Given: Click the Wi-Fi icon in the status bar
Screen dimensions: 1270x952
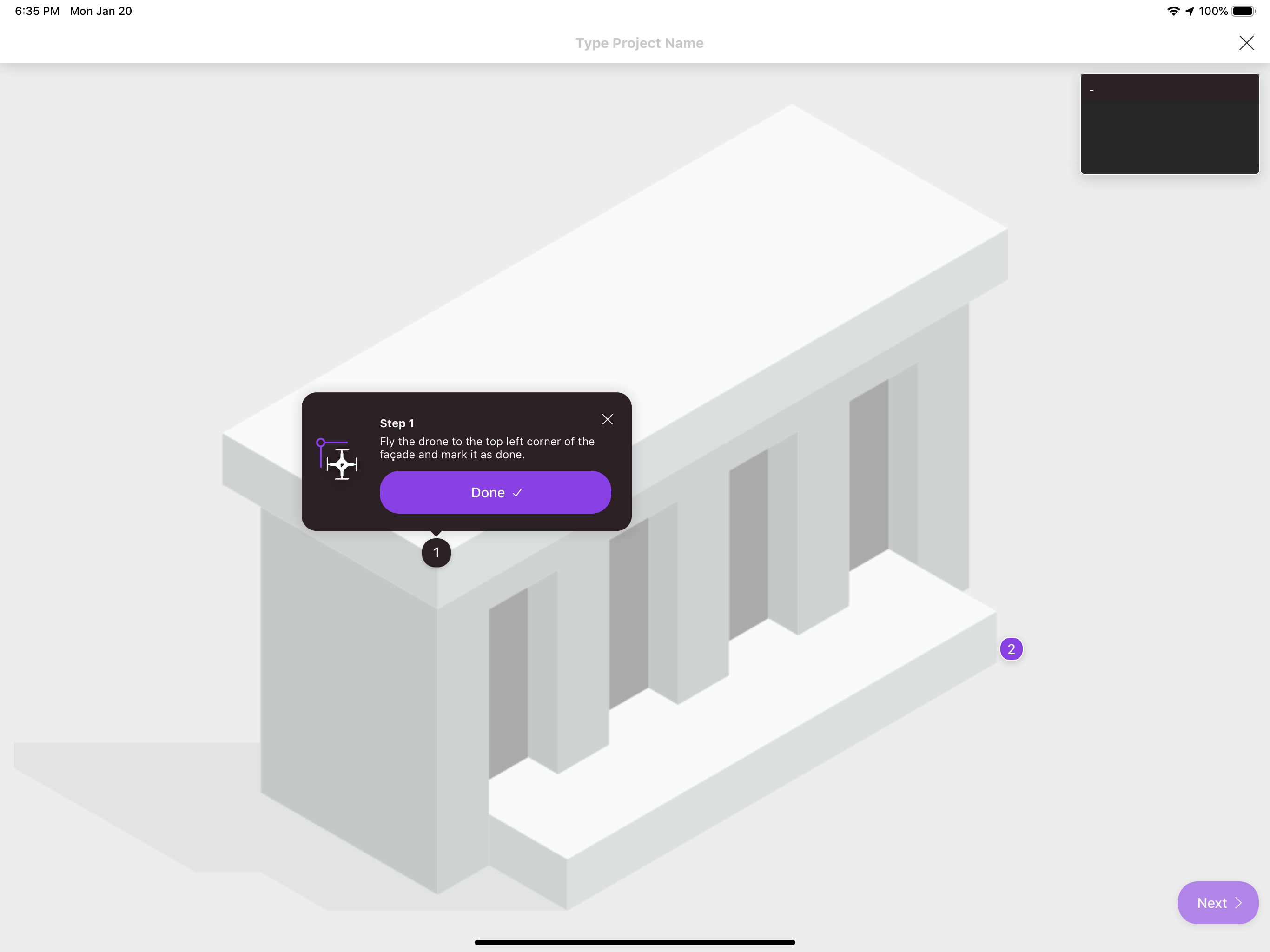Looking at the screenshot, I should point(1173,10).
